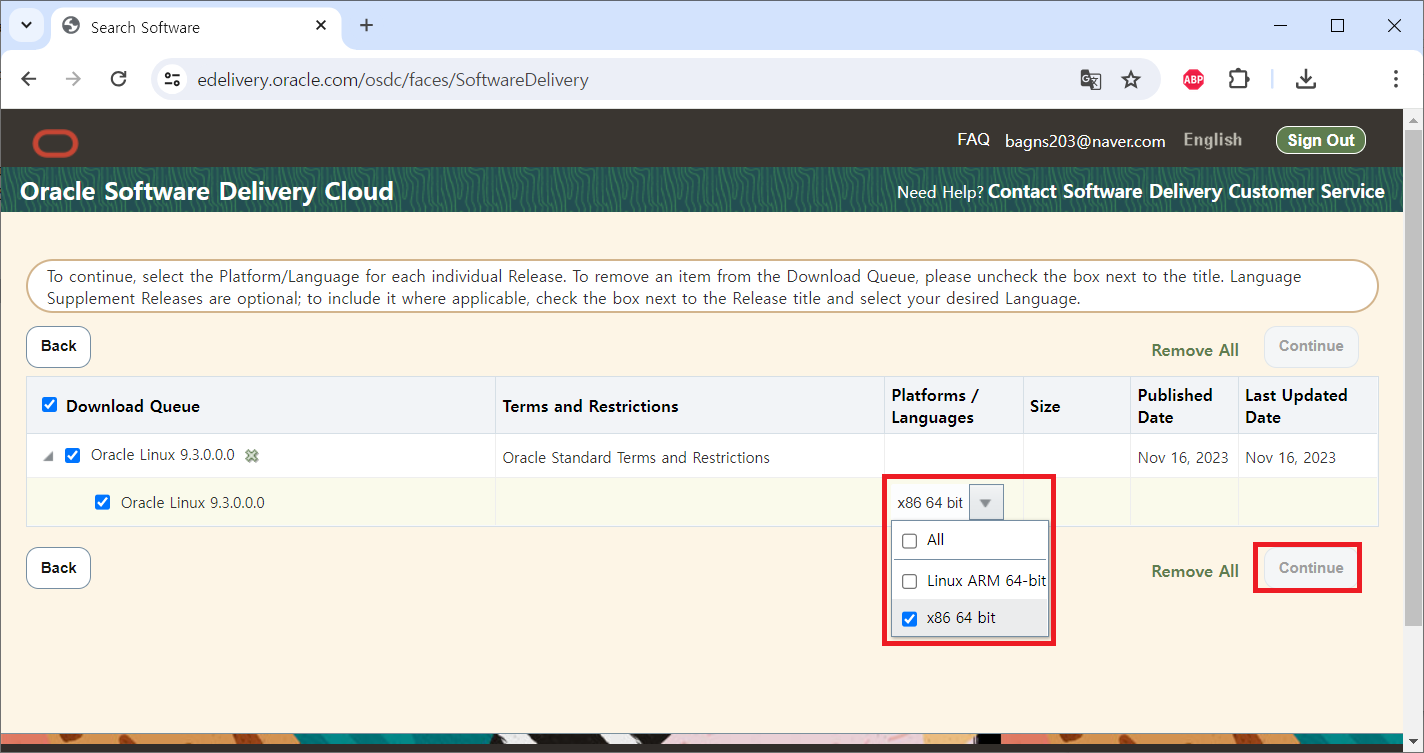
Task: Click the top Continue button
Action: point(1311,346)
